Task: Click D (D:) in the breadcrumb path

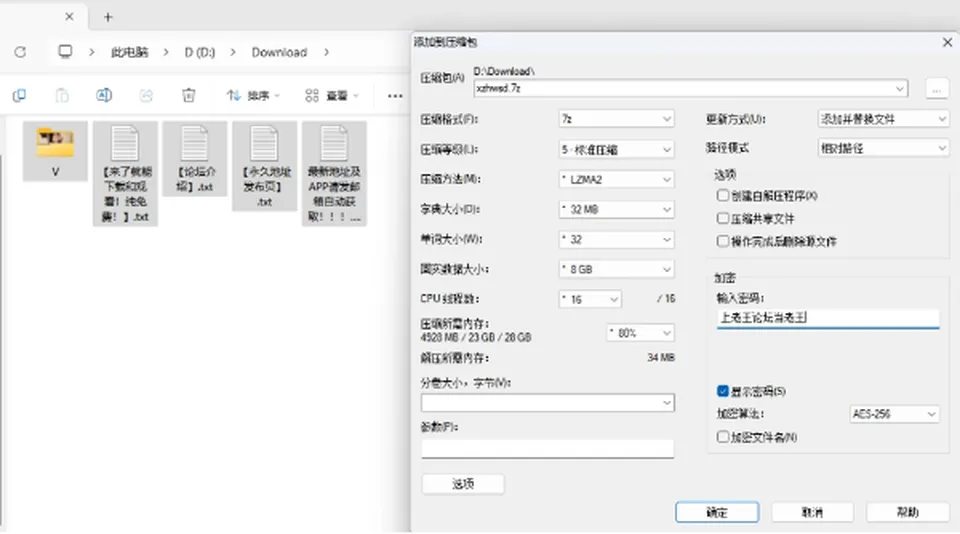Action: (200, 52)
